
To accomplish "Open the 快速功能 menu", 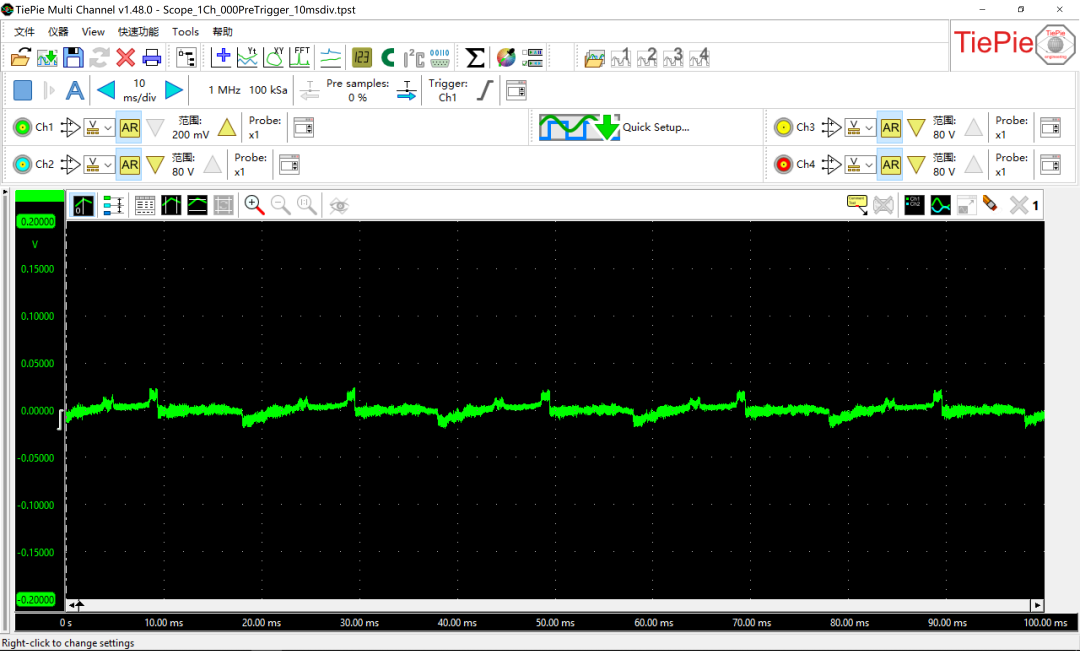I will click(138, 32).
